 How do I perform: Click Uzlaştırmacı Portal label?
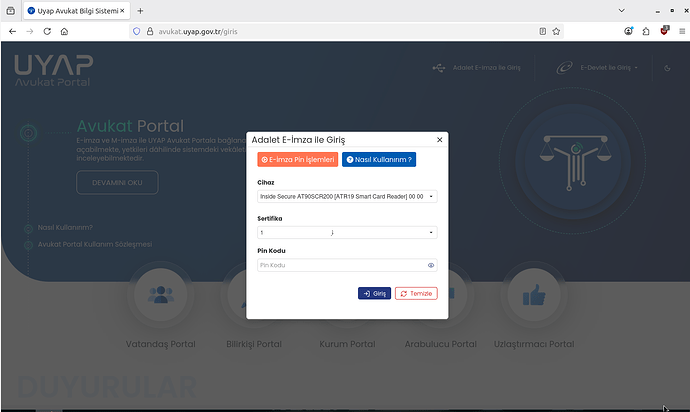tap(534, 344)
